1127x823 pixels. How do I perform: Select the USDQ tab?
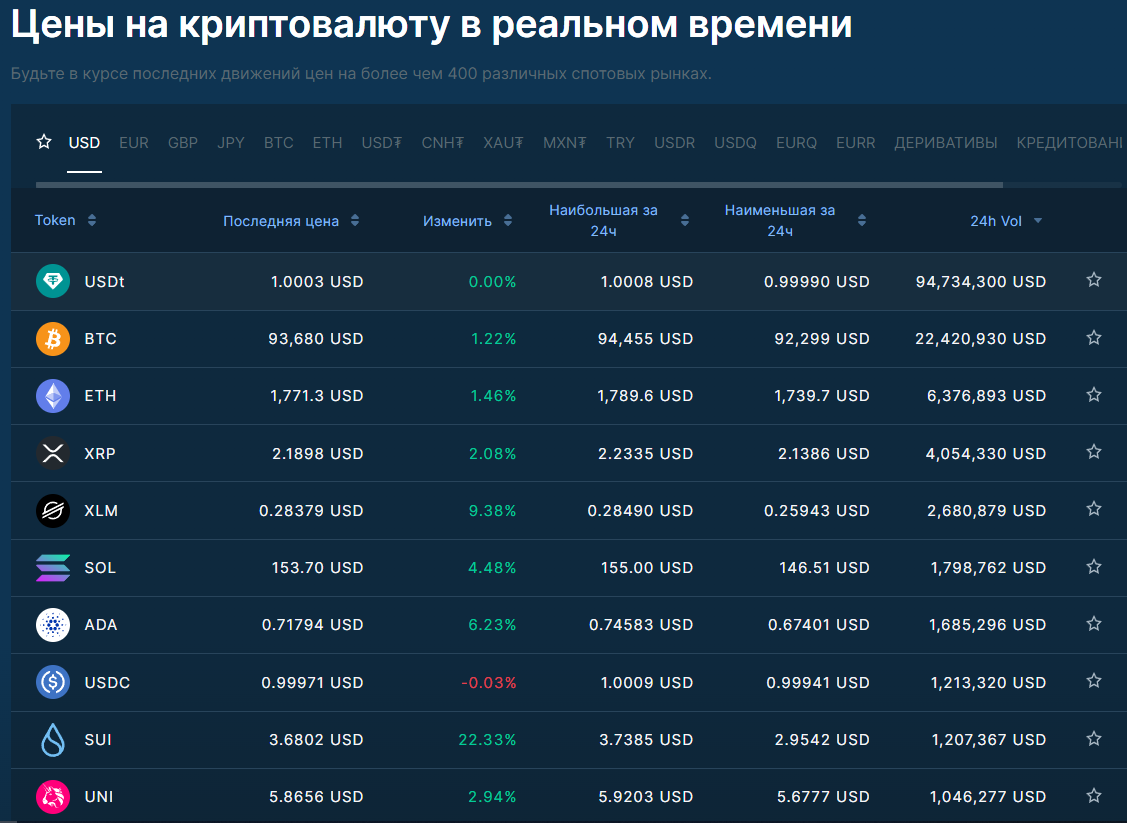tap(735, 142)
